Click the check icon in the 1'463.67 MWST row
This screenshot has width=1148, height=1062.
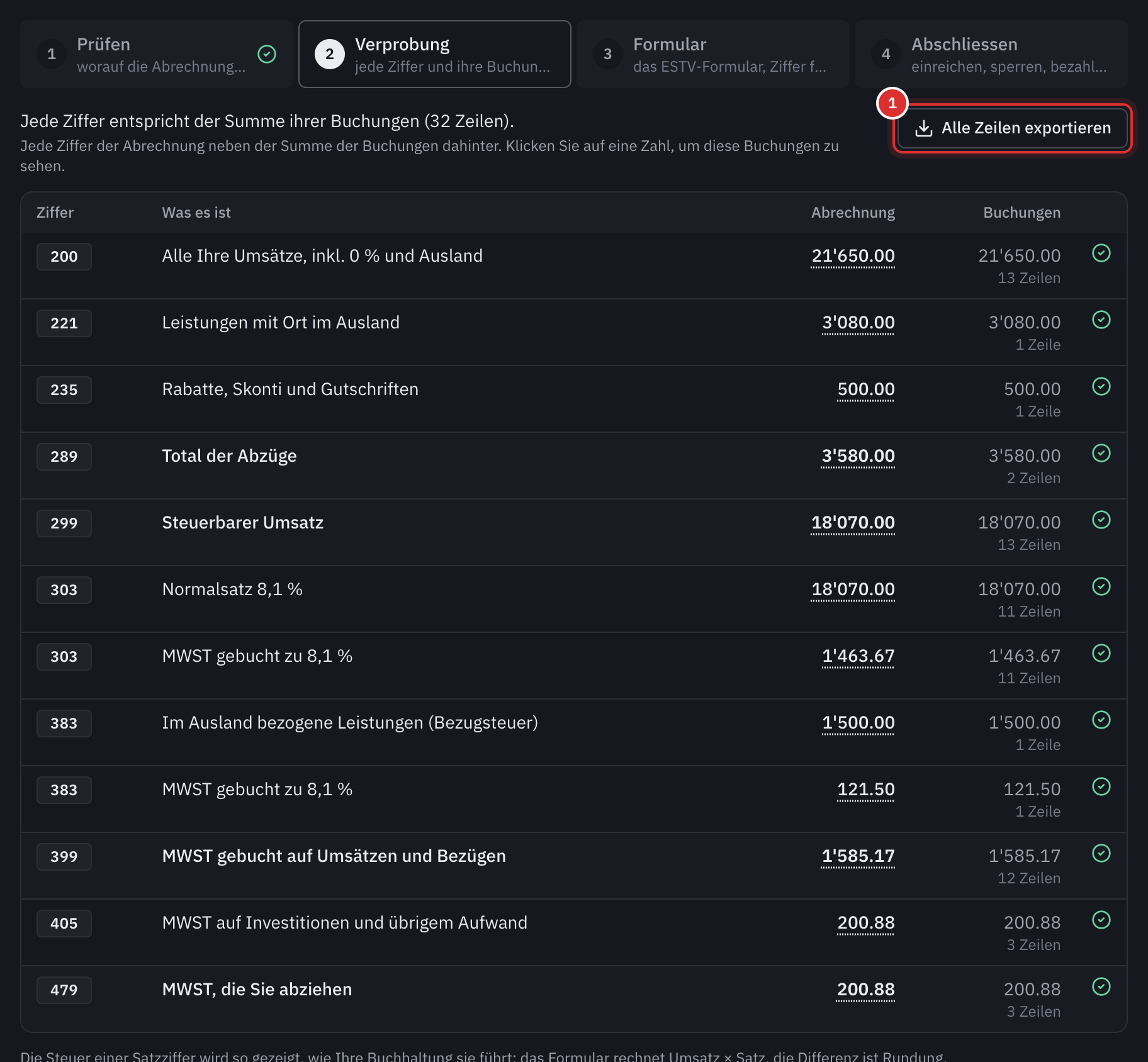[1101, 653]
